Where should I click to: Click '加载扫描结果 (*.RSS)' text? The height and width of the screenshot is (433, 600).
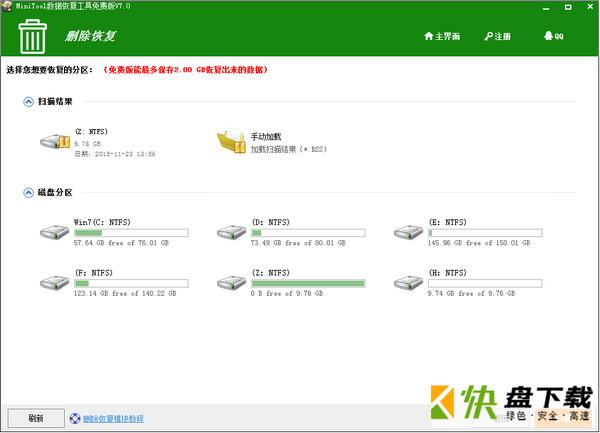click(289, 150)
